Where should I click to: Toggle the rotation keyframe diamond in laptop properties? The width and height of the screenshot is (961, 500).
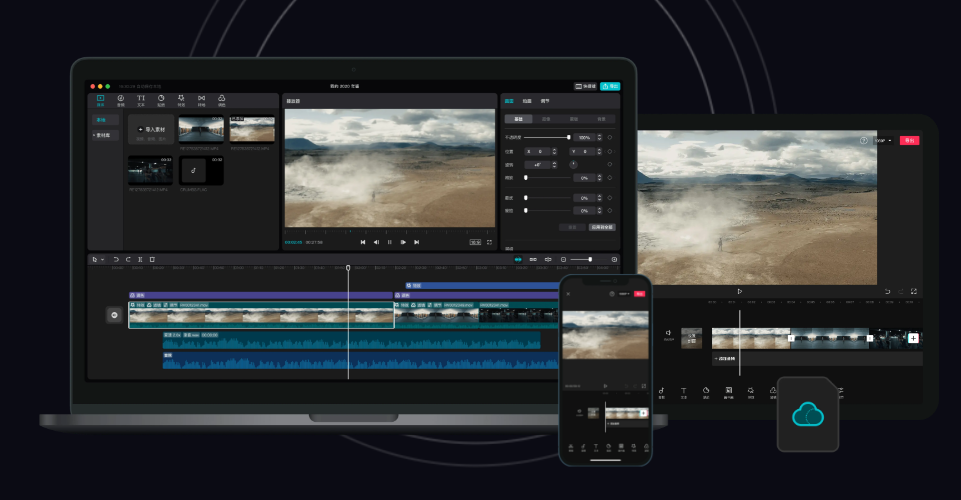(610, 165)
